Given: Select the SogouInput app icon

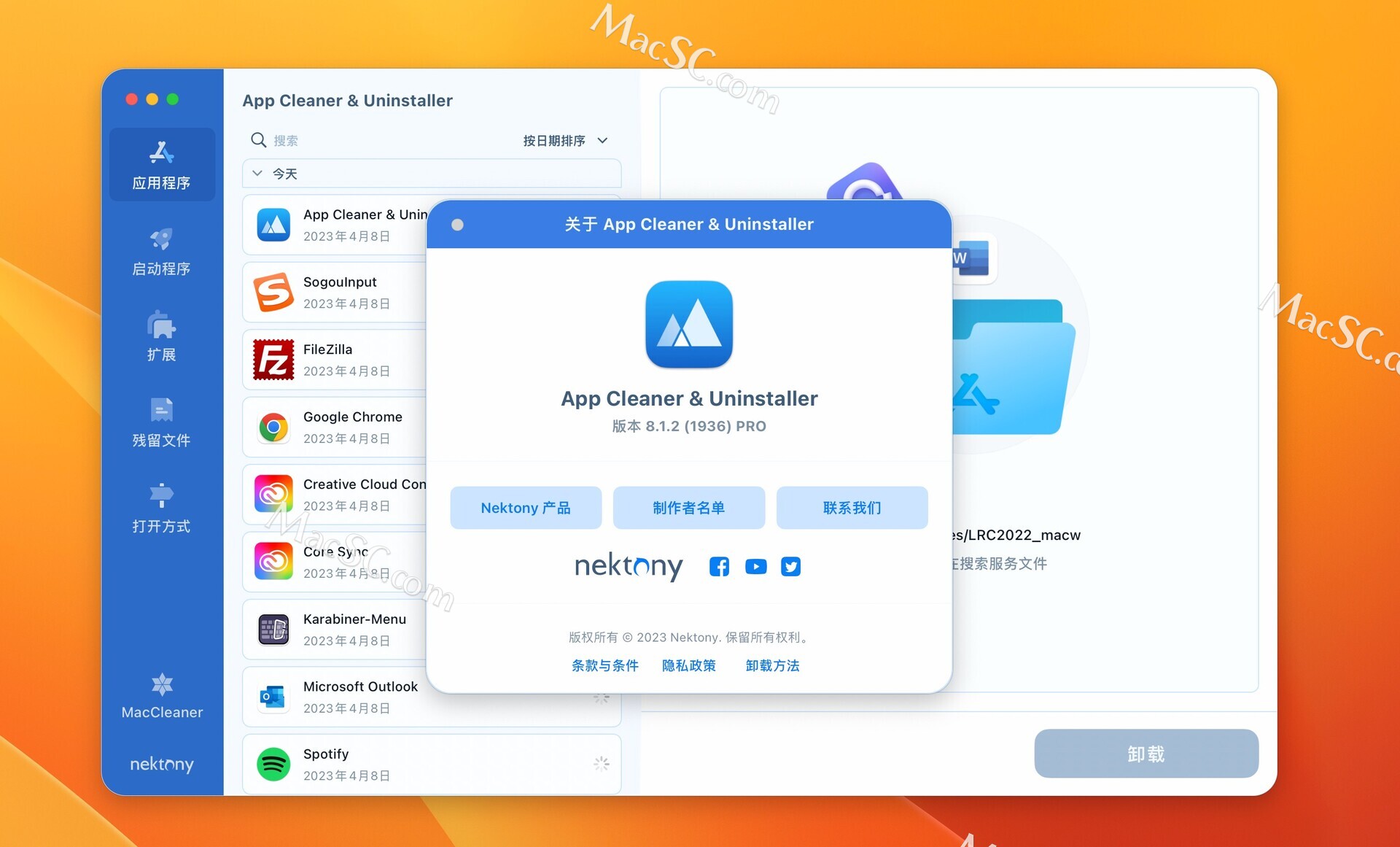Looking at the screenshot, I should pyautogui.click(x=273, y=293).
